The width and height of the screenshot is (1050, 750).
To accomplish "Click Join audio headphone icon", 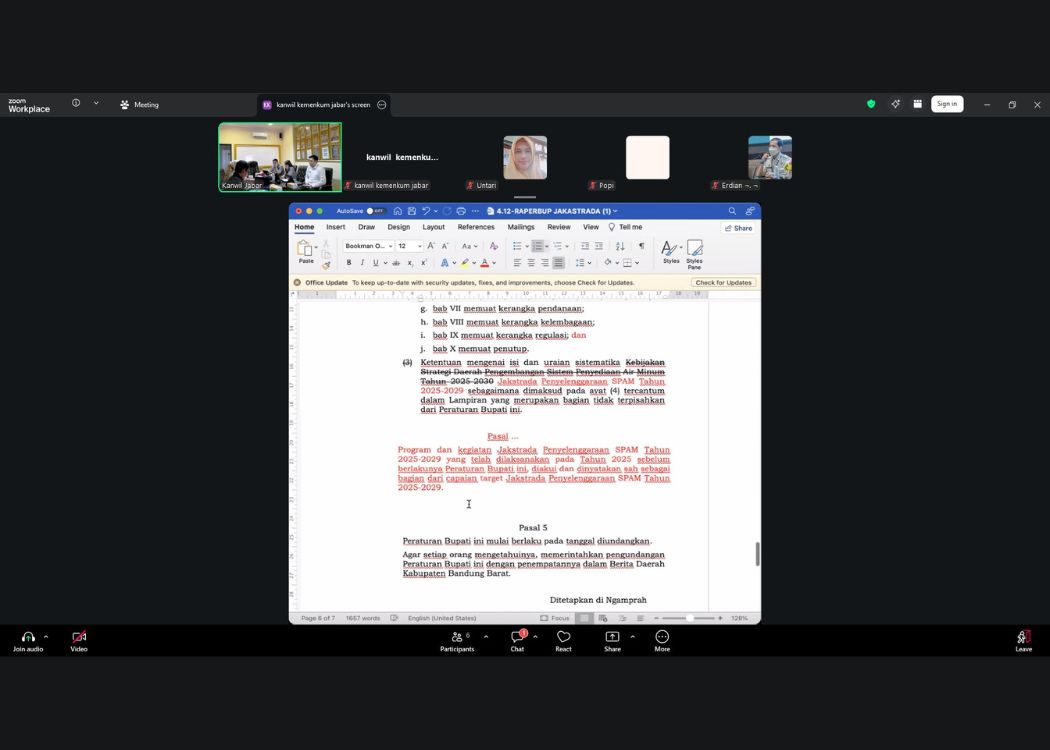I will point(28,637).
